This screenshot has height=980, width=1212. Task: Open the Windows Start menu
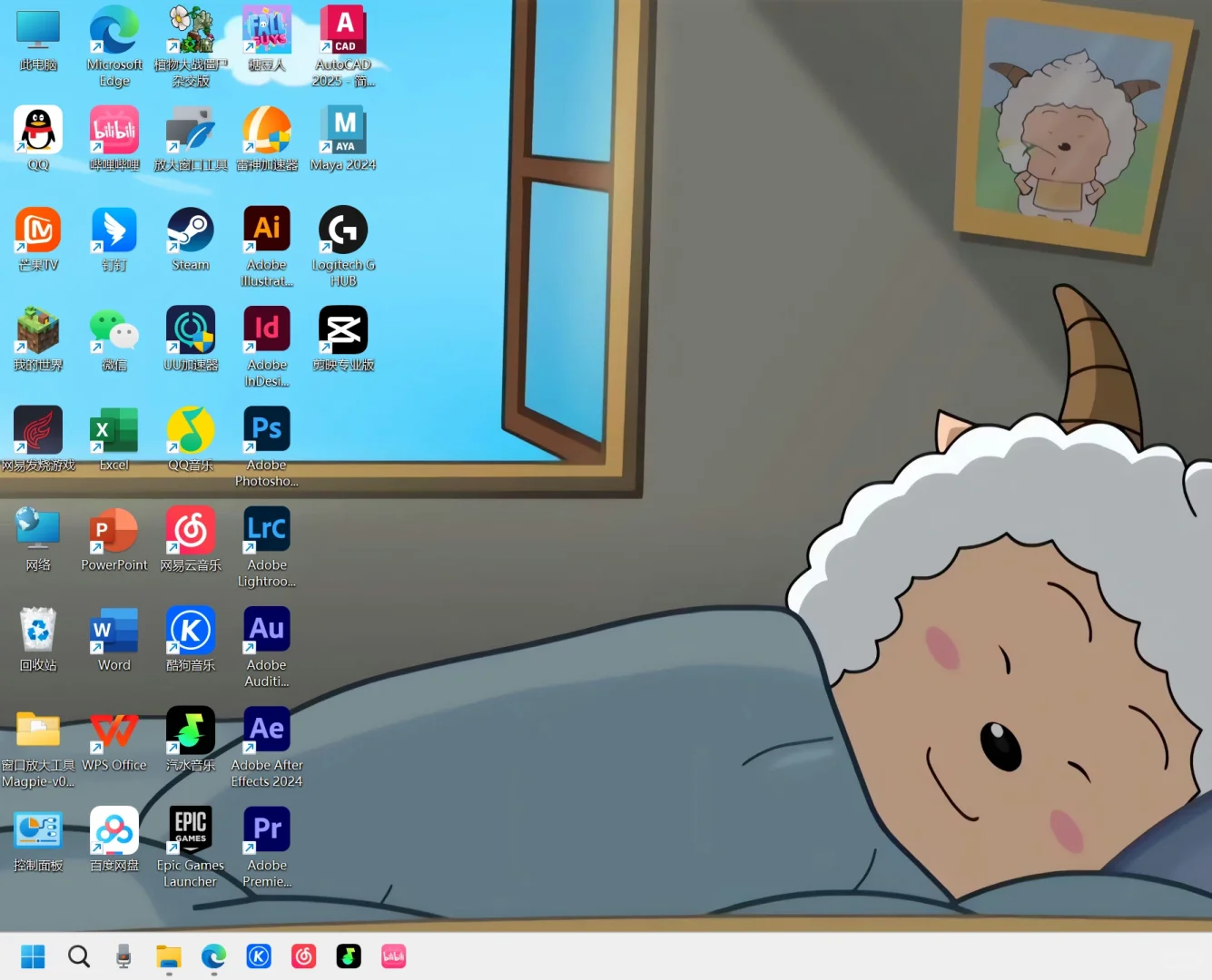pyautogui.click(x=33, y=956)
